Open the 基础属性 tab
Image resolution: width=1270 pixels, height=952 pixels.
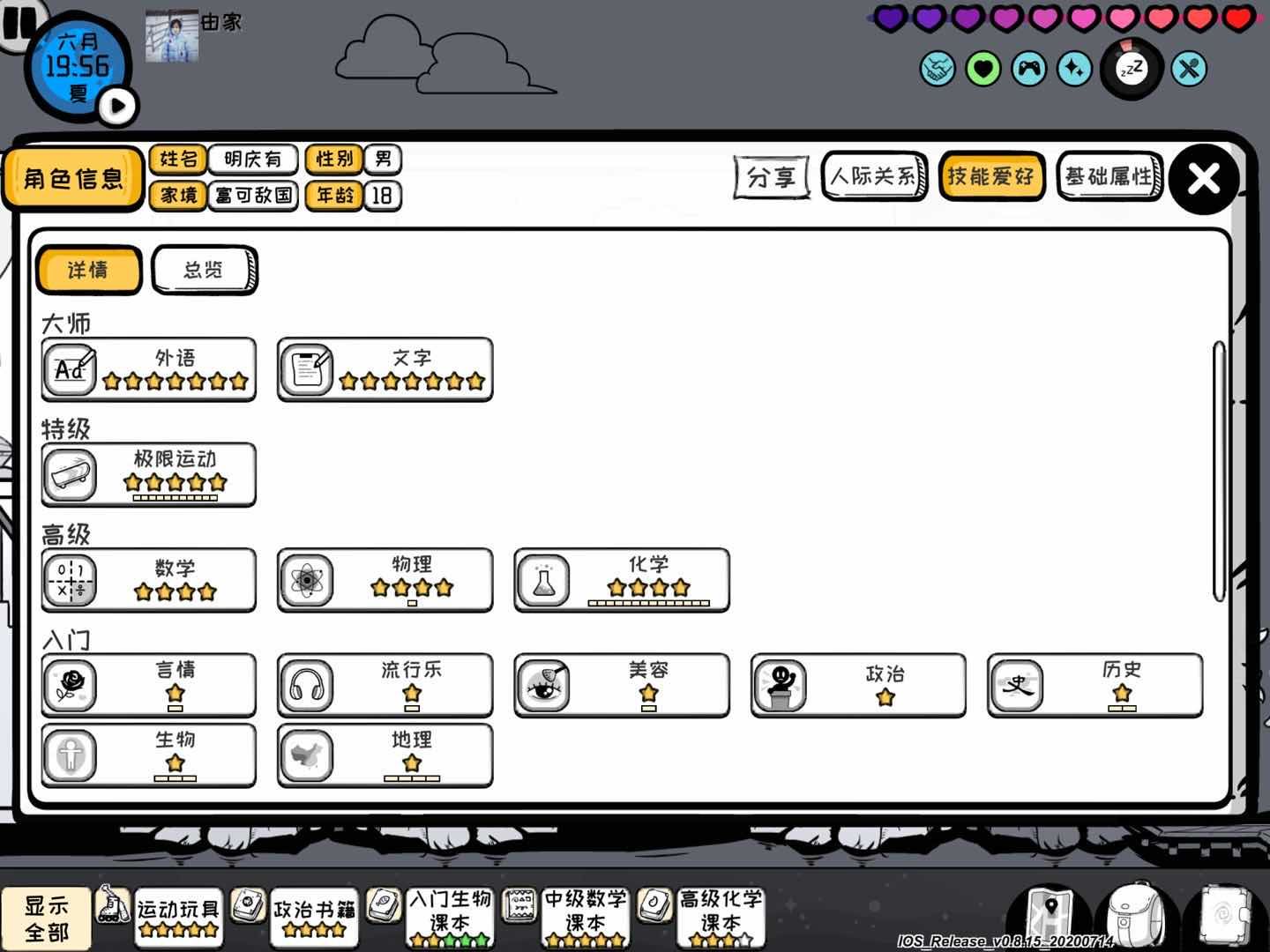pos(1109,176)
